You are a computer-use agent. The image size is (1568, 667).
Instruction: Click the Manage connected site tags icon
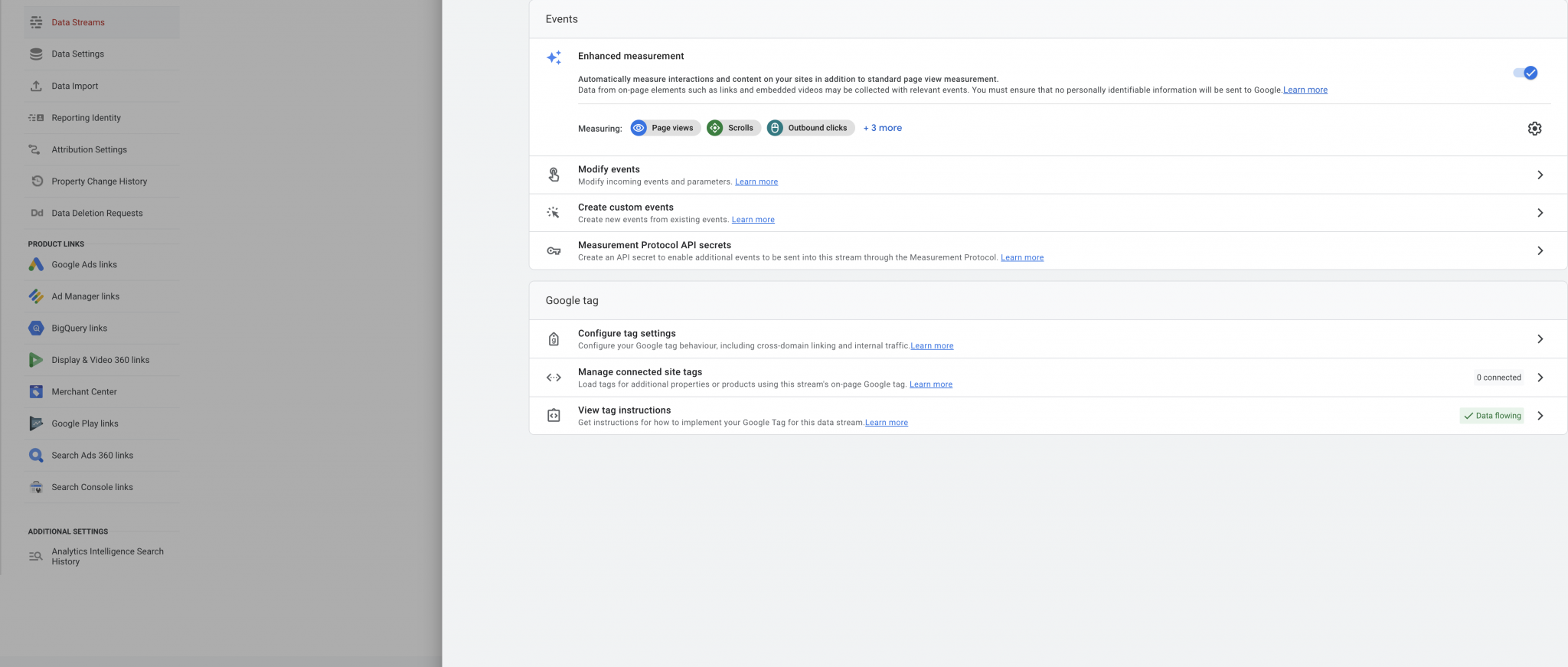[554, 378]
